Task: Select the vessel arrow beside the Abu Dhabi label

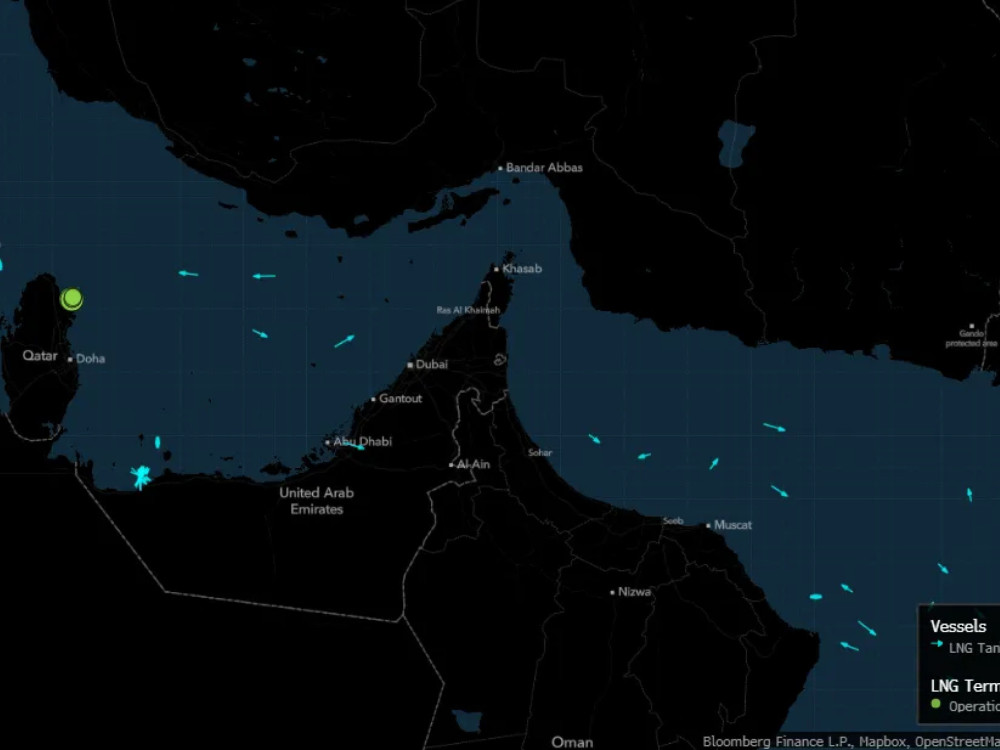Action: [357, 446]
